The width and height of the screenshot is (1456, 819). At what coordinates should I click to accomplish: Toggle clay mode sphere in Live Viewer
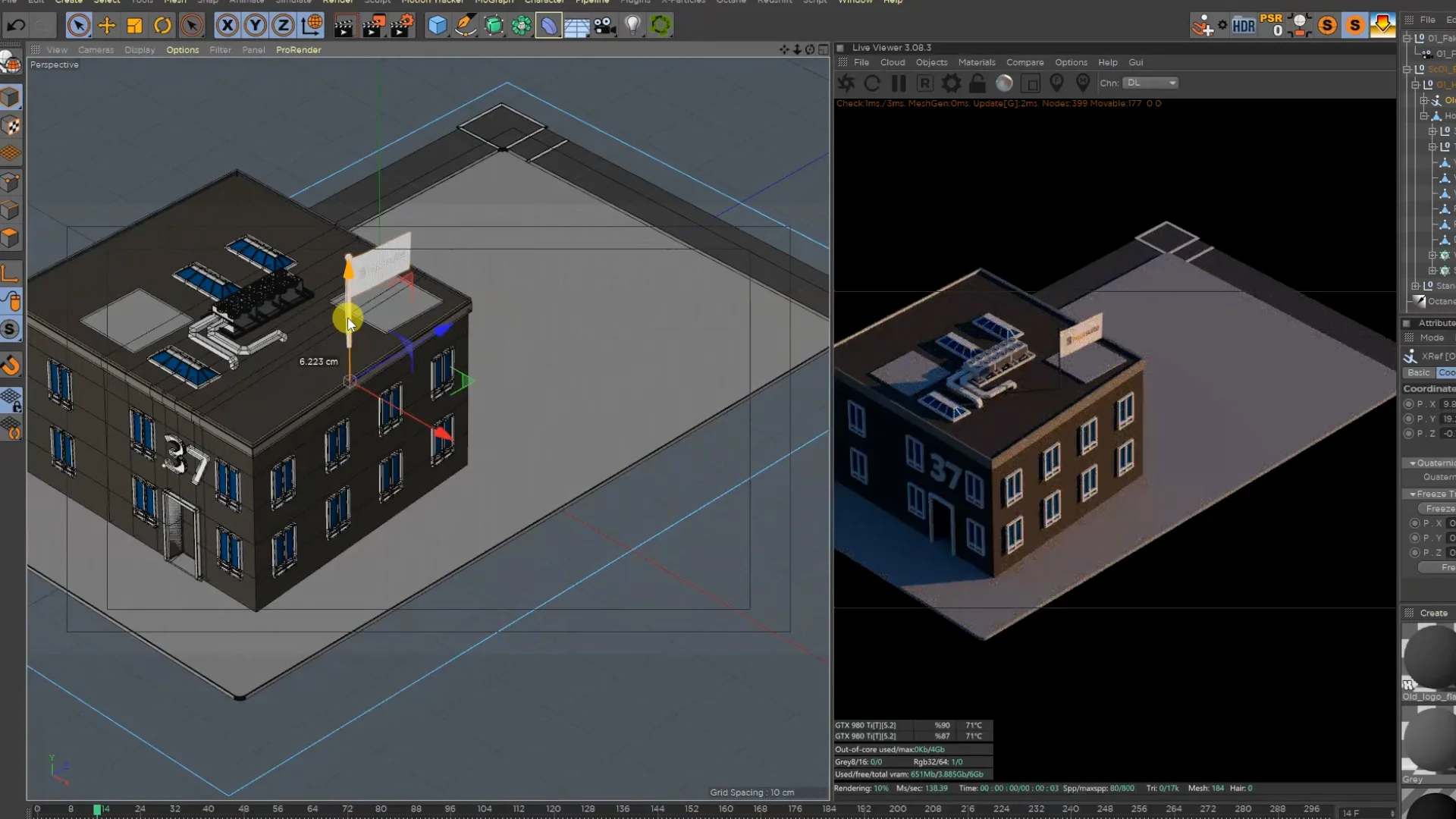pos(1004,83)
